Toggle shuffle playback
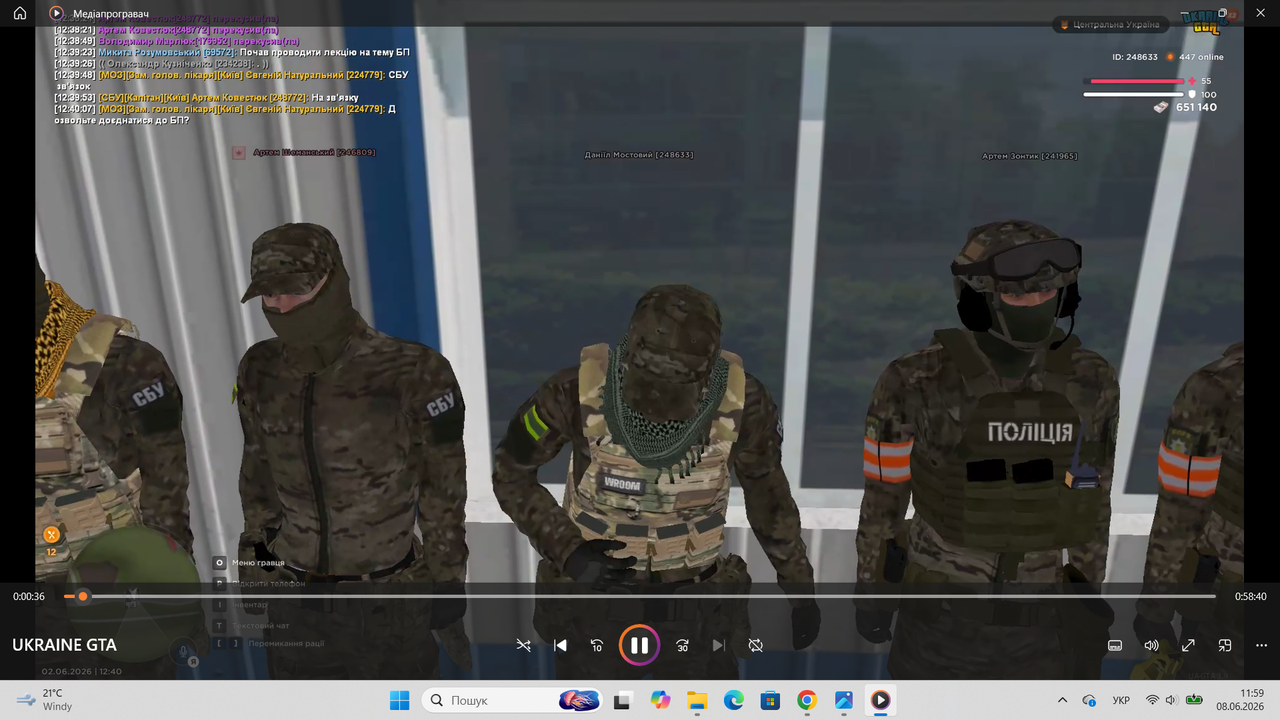This screenshot has width=1280, height=720. click(523, 645)
